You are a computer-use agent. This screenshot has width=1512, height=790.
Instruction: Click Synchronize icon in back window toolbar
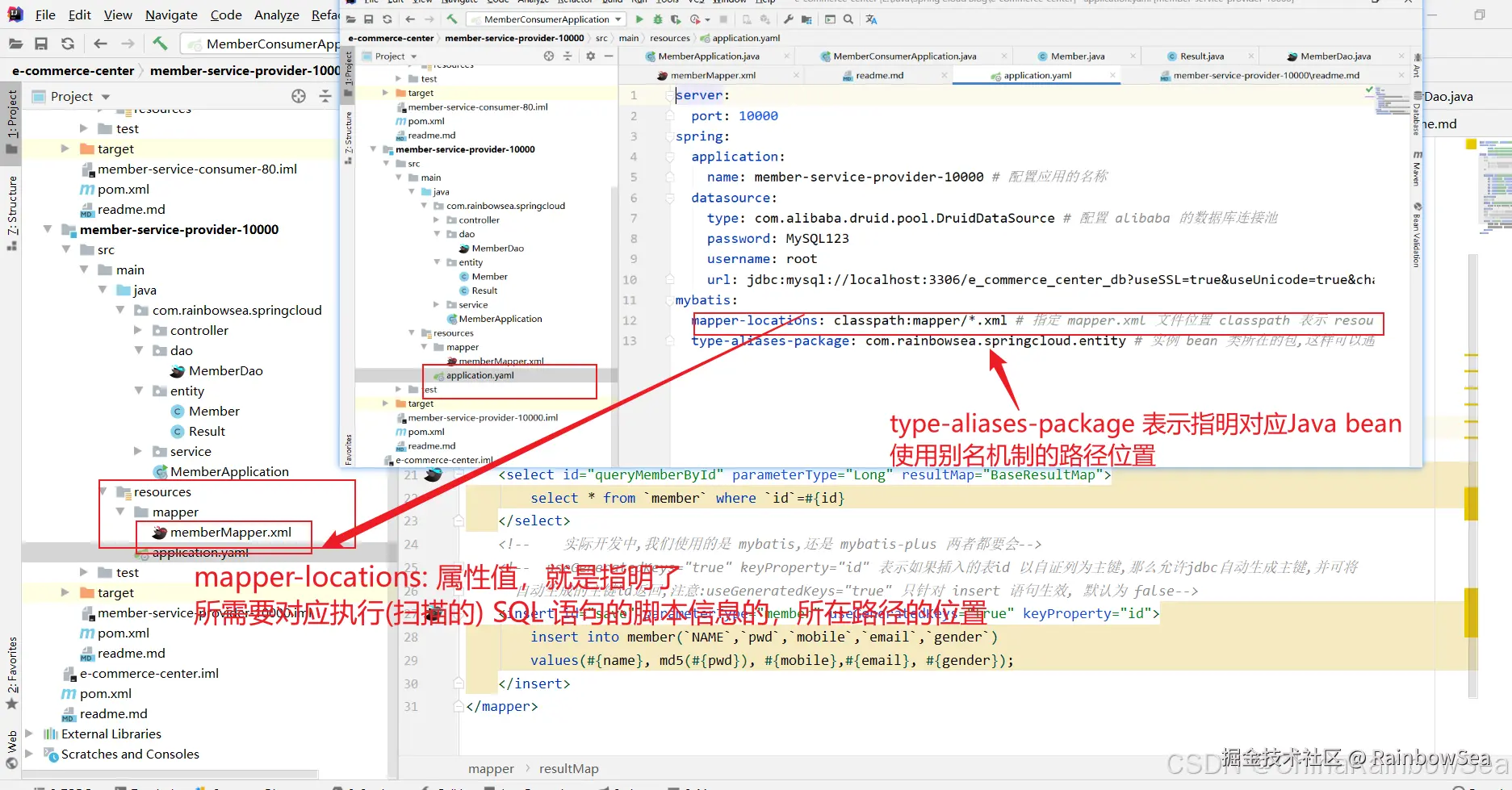click(68, 44)
